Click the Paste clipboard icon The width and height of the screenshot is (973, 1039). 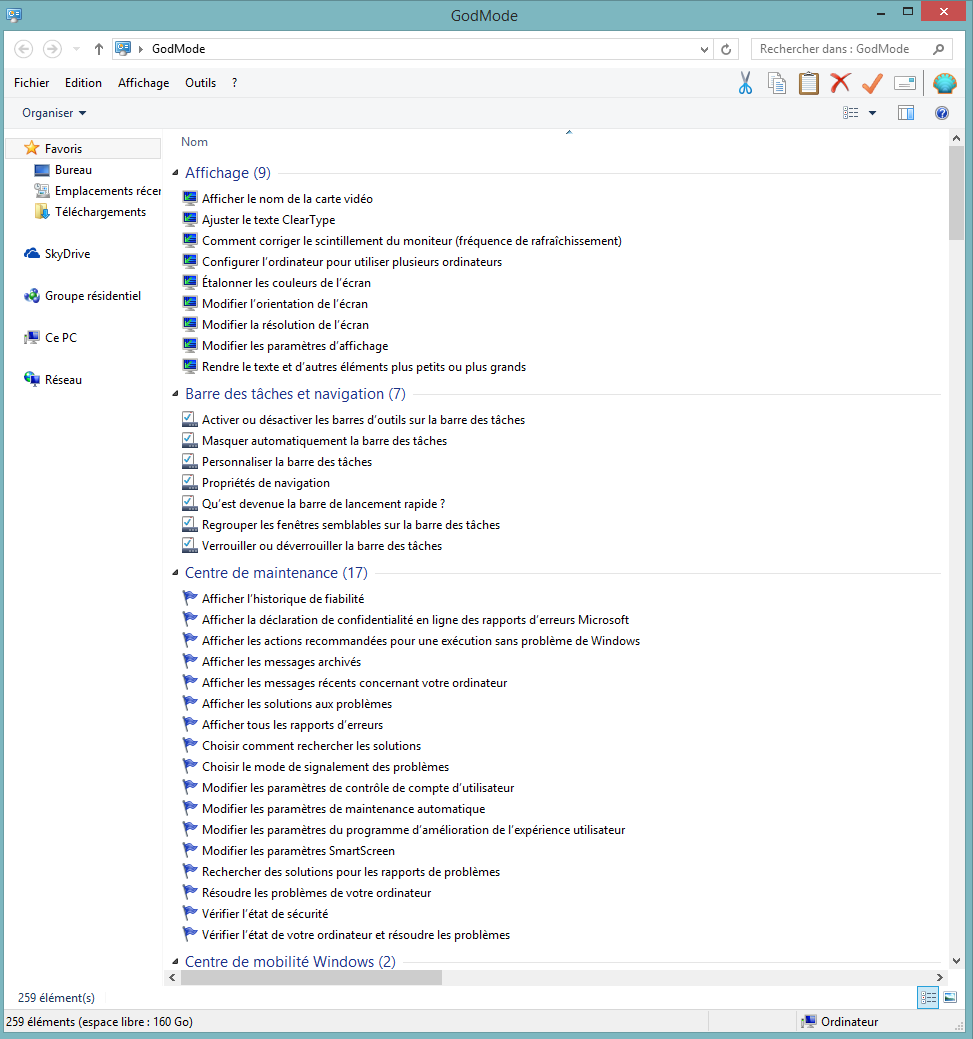pos(808,83)
